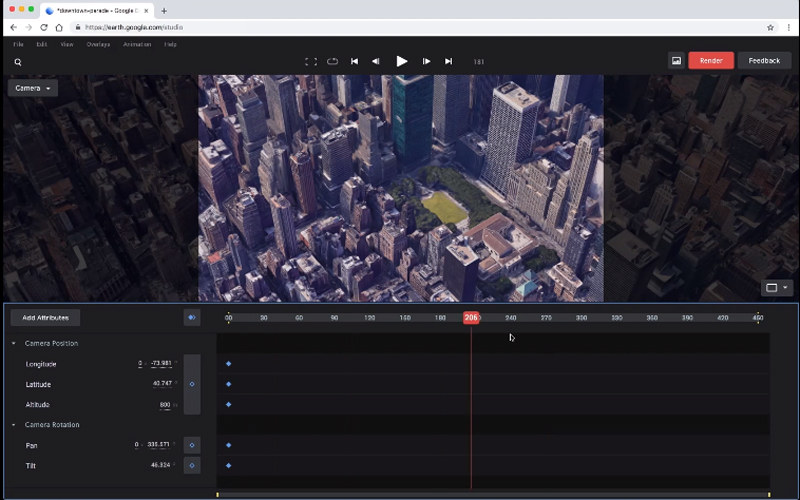Toggle loop playback
This screenshot has height=500, width=800.
(x=332, y=61)
